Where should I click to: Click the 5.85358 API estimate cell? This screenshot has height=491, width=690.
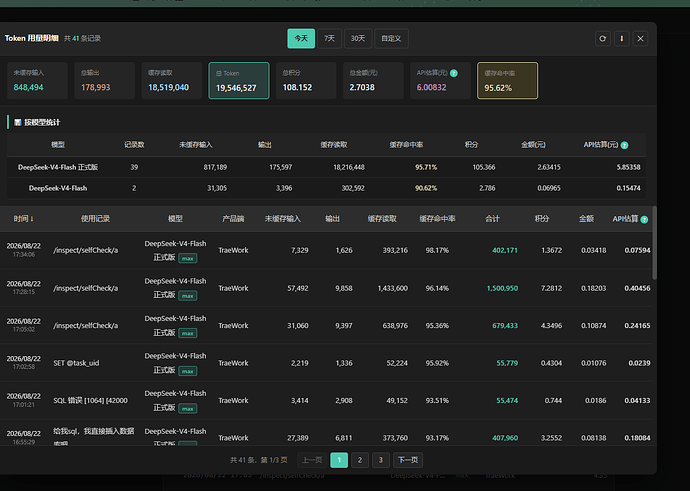(628, 167)
